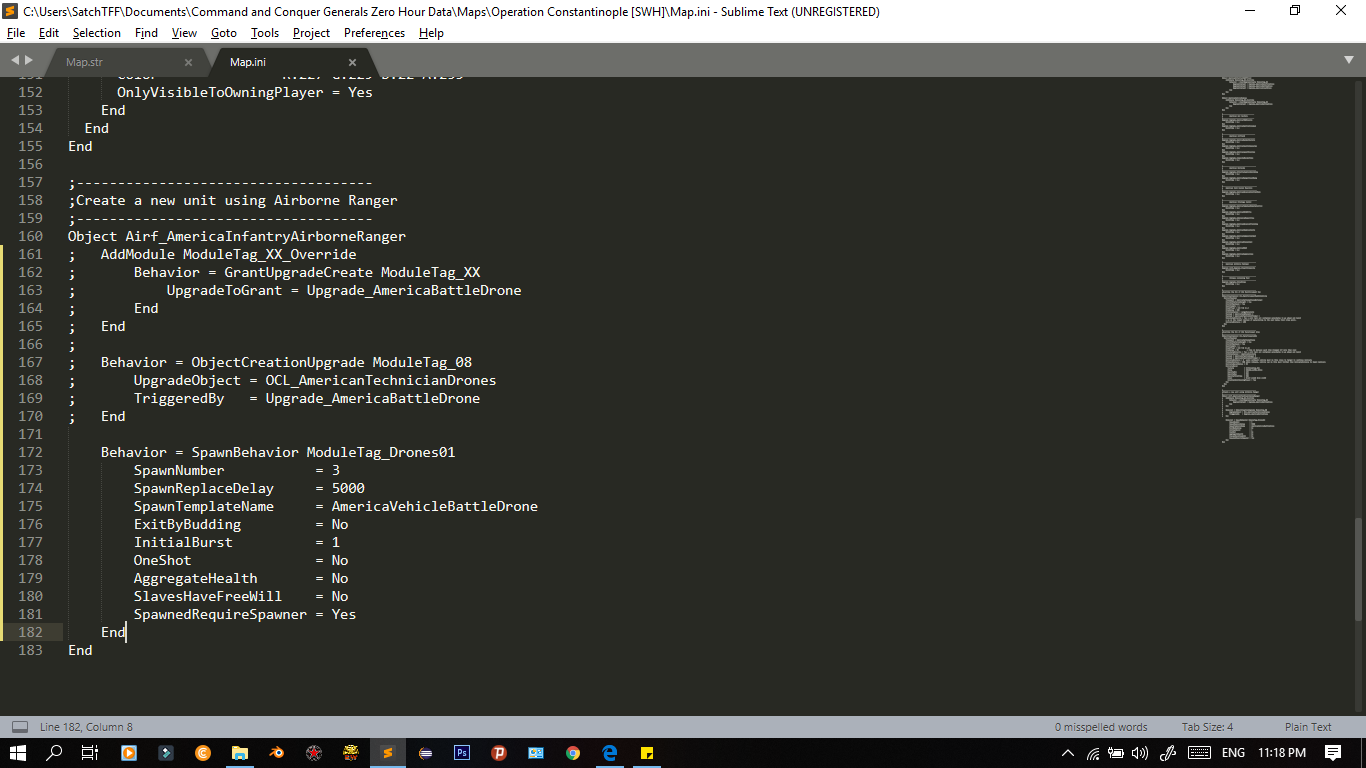Adjust the Tab Size: 4 setting

pos(1207,727)
